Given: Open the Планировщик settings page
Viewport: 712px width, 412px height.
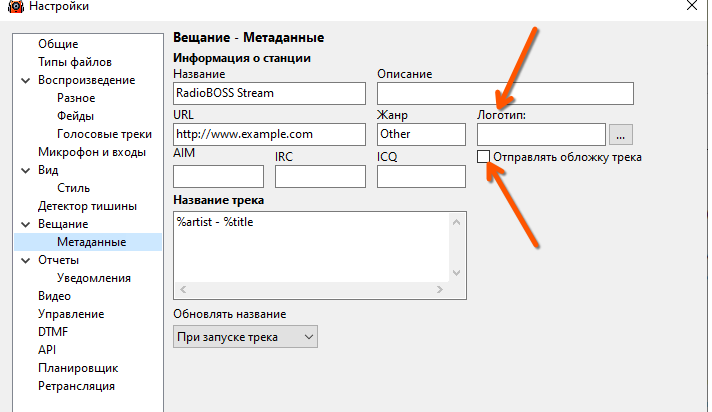Looking at the screenshot, I should click(78, 368).
